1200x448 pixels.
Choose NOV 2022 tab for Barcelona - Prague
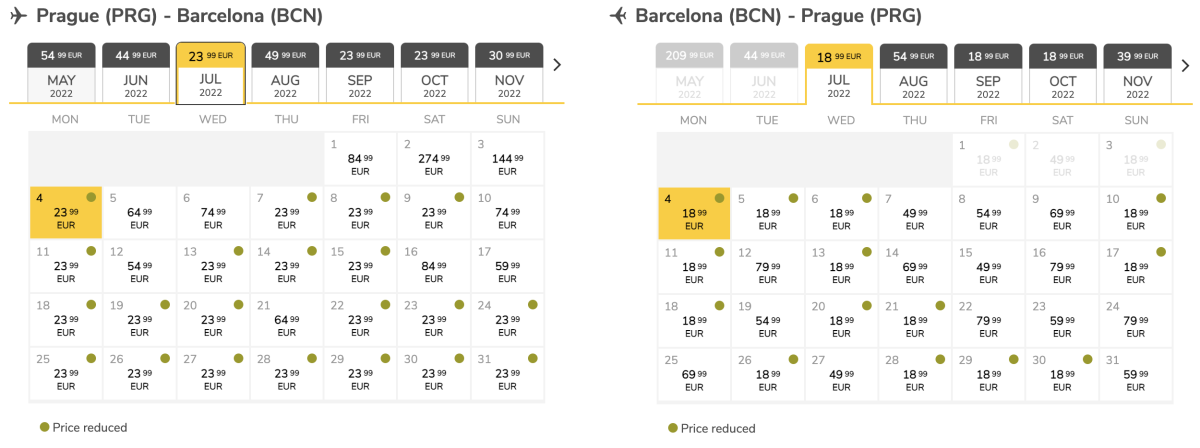click(x=1137, y=74)
